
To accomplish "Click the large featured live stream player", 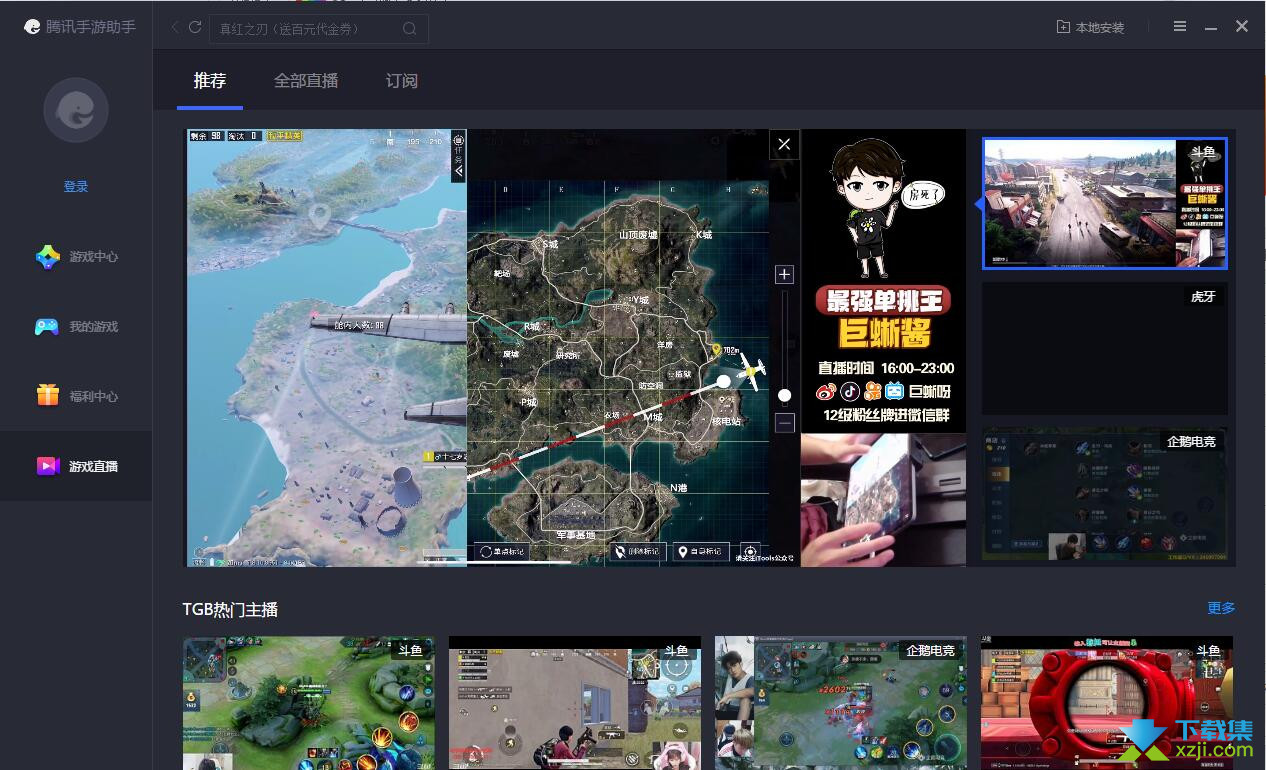I will click(x=576, y=348).
